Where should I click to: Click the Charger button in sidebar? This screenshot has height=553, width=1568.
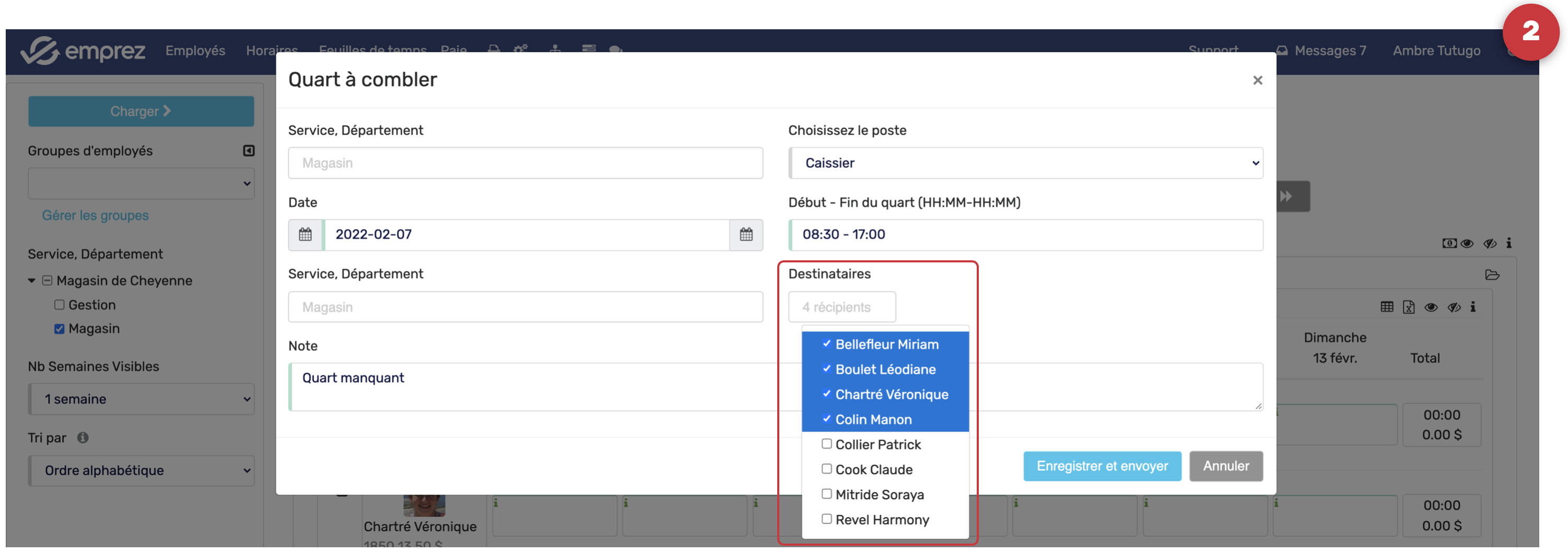(x=141, y=111)
